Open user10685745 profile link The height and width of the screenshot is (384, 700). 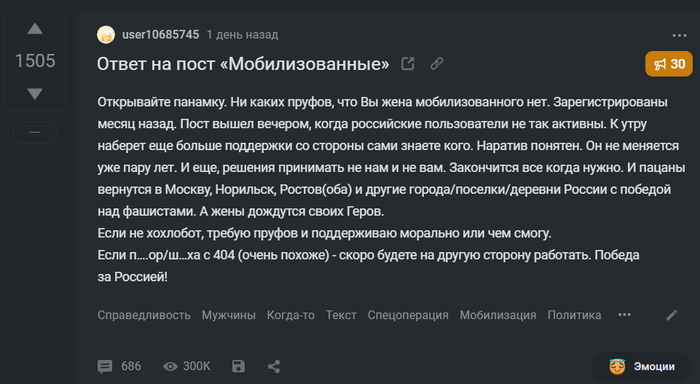click(161, 35)
